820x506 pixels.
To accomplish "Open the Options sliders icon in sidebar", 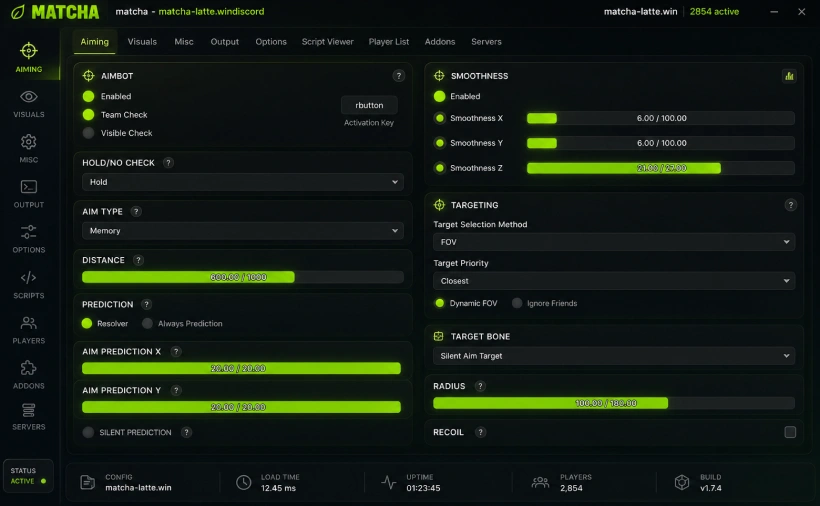I will (29, 232).
